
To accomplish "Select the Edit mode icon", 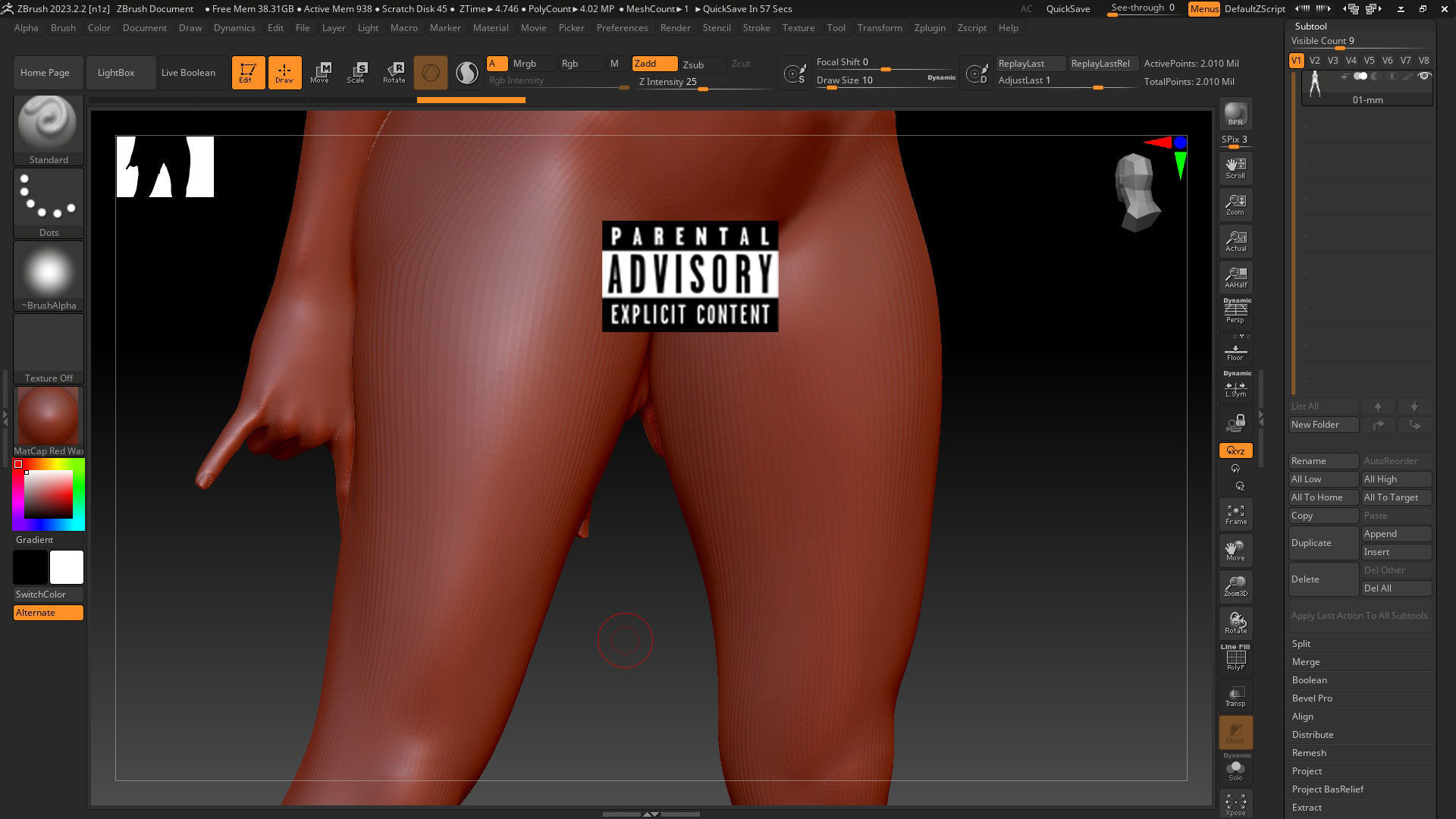I will pyautogui.click(x=248, y=73).
